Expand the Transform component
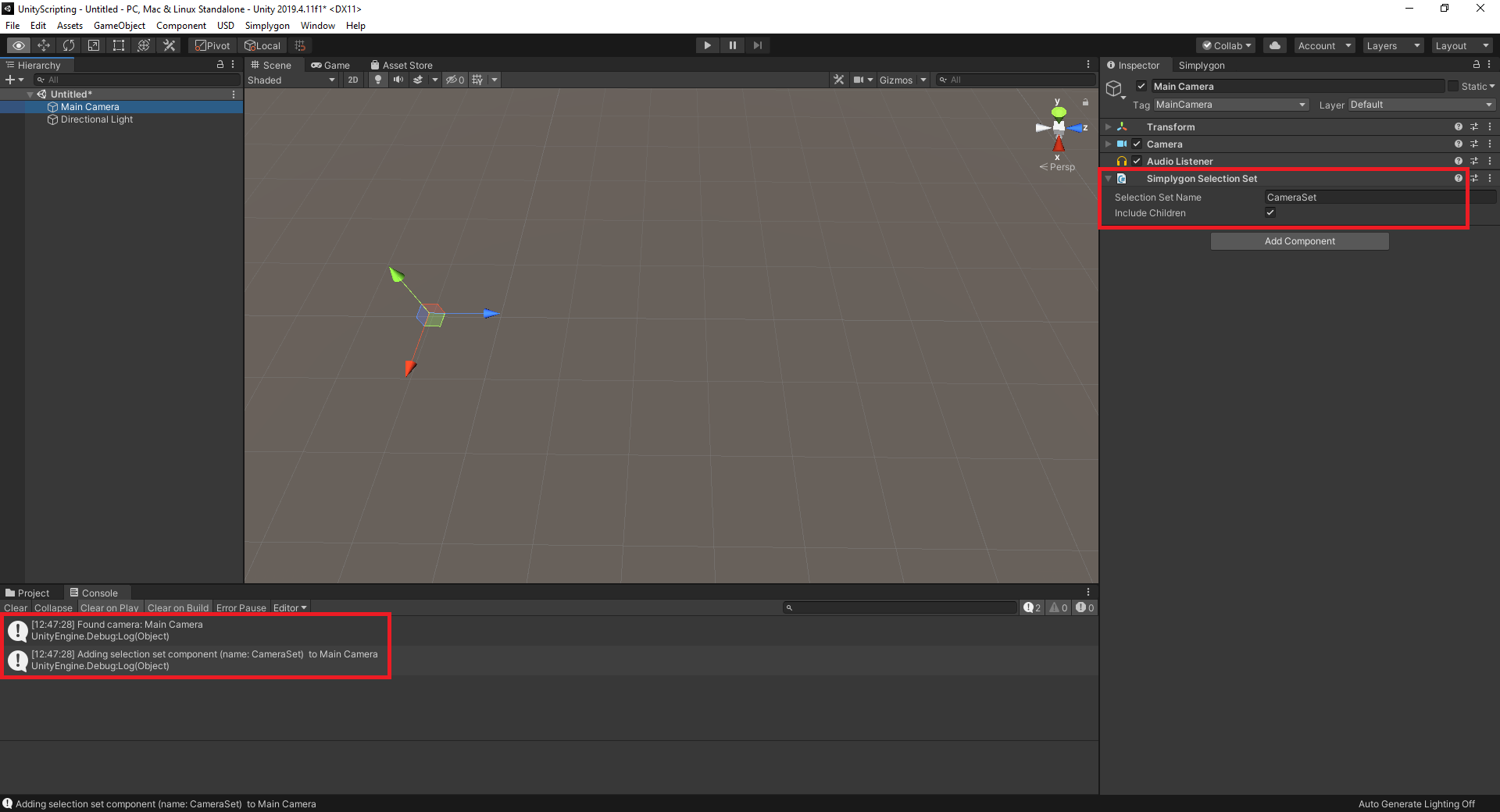 pos(1108,126)
